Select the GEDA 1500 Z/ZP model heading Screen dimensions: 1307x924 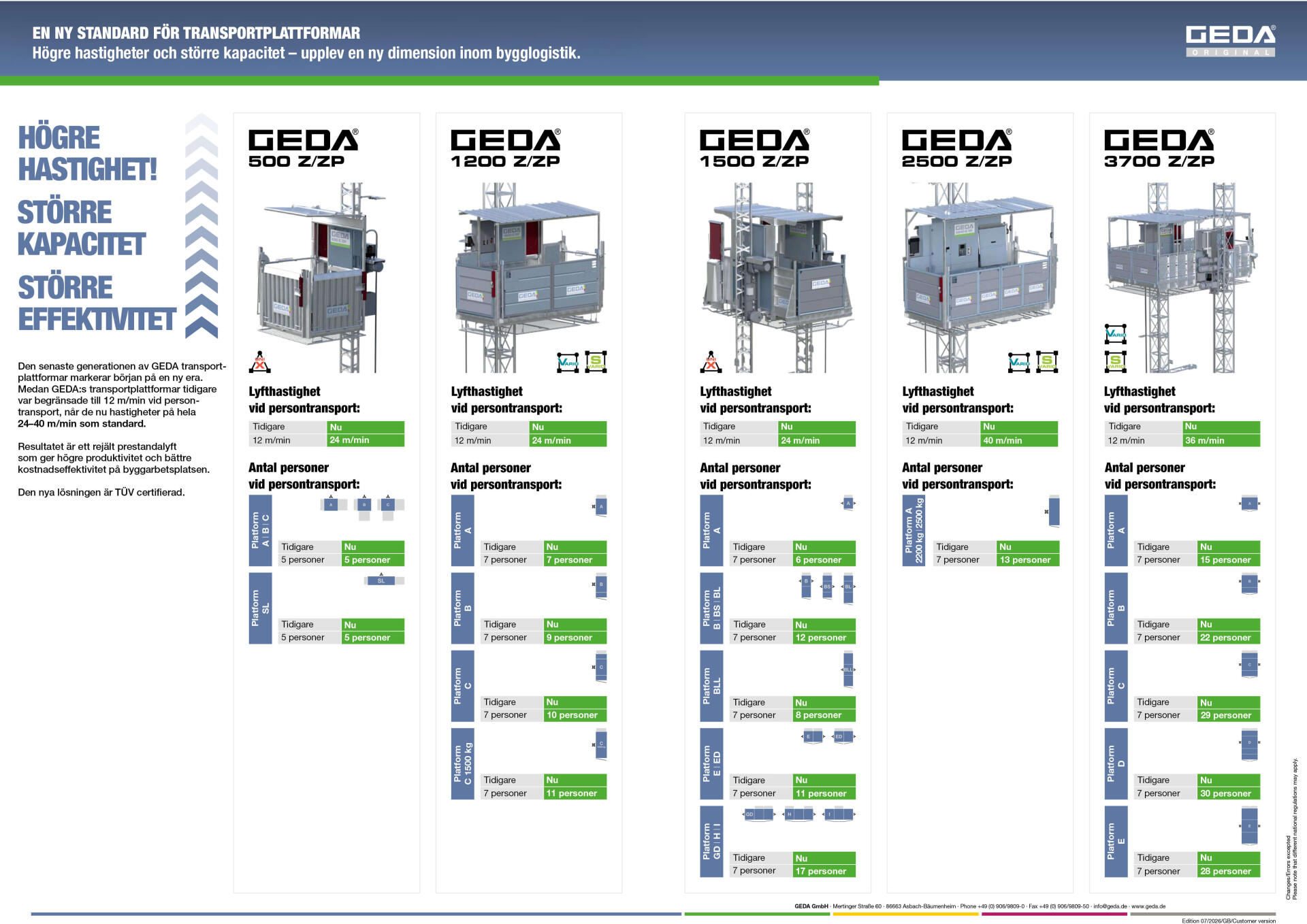click(x=755, y=148)
